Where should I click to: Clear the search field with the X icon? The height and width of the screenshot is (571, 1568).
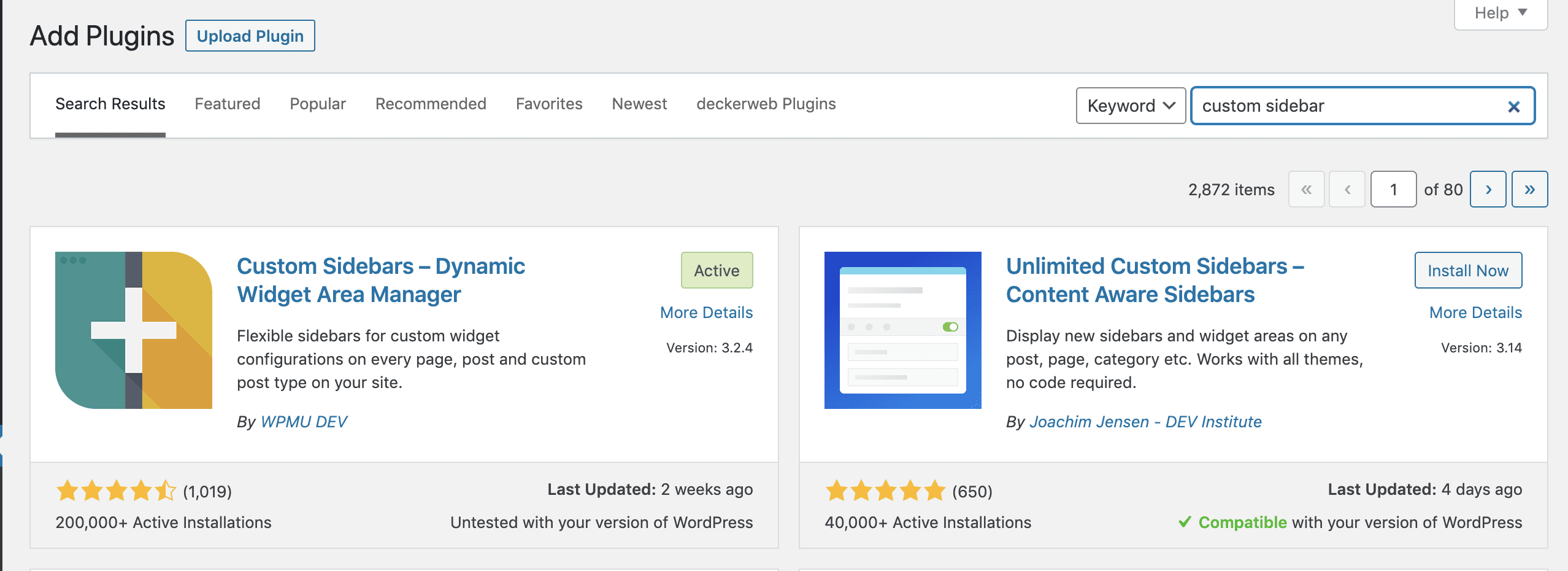[1513, 107]
